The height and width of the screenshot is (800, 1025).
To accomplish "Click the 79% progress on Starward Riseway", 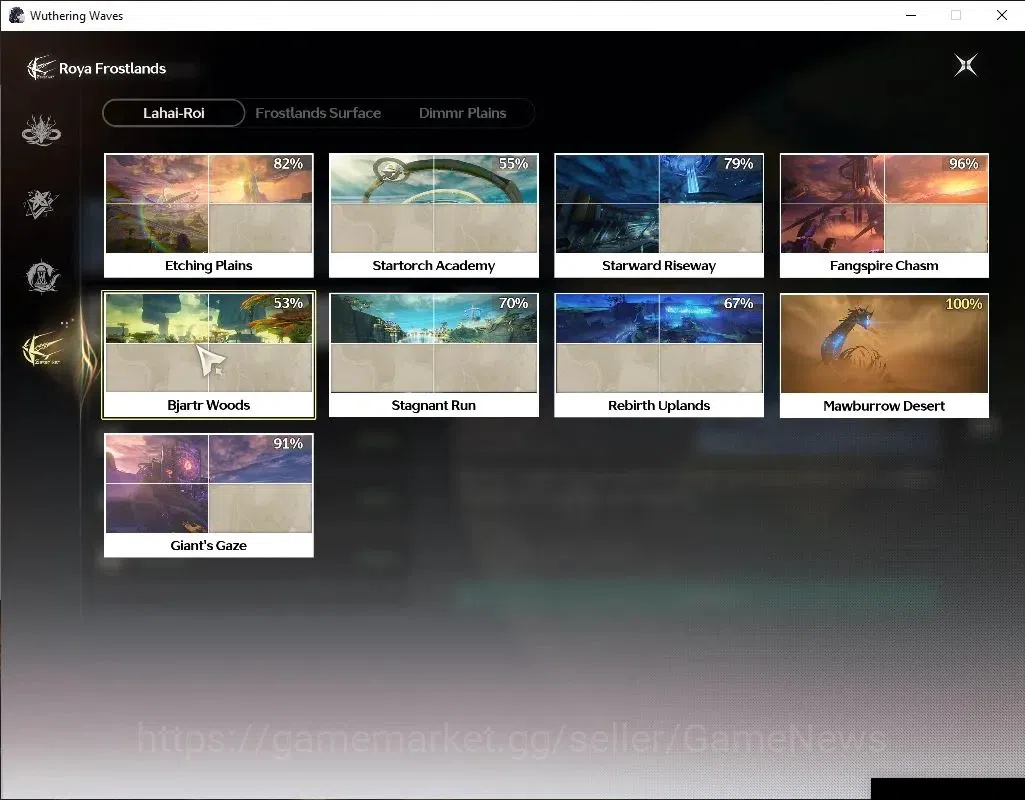I will pyautogui.click(x=739, y=163).
